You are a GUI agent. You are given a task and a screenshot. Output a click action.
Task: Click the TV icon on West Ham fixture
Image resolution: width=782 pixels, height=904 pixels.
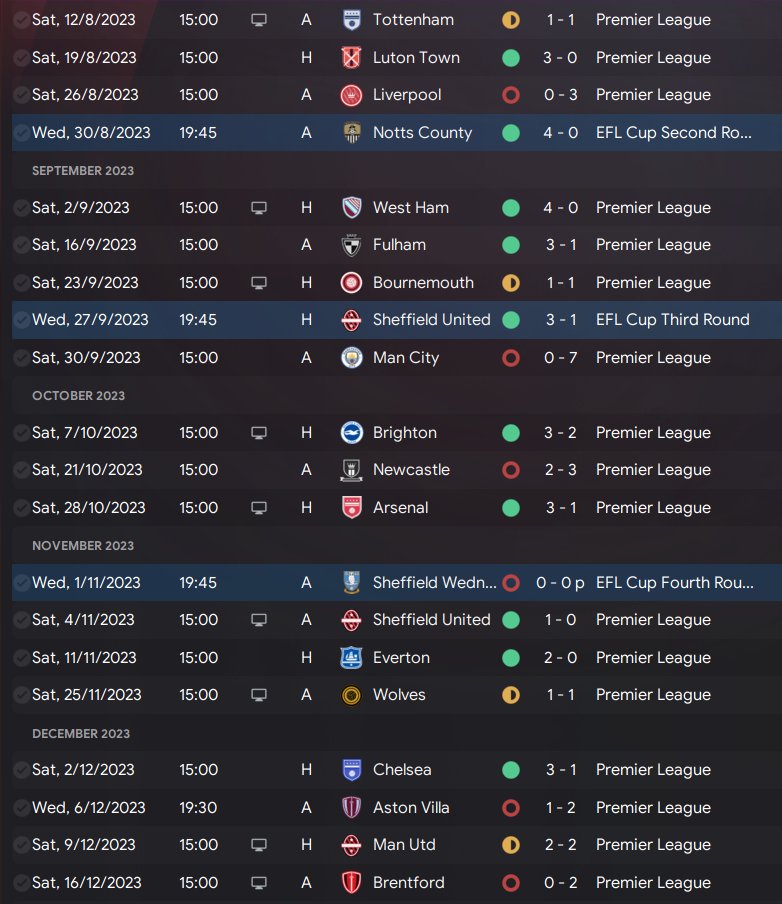point(259,208)
